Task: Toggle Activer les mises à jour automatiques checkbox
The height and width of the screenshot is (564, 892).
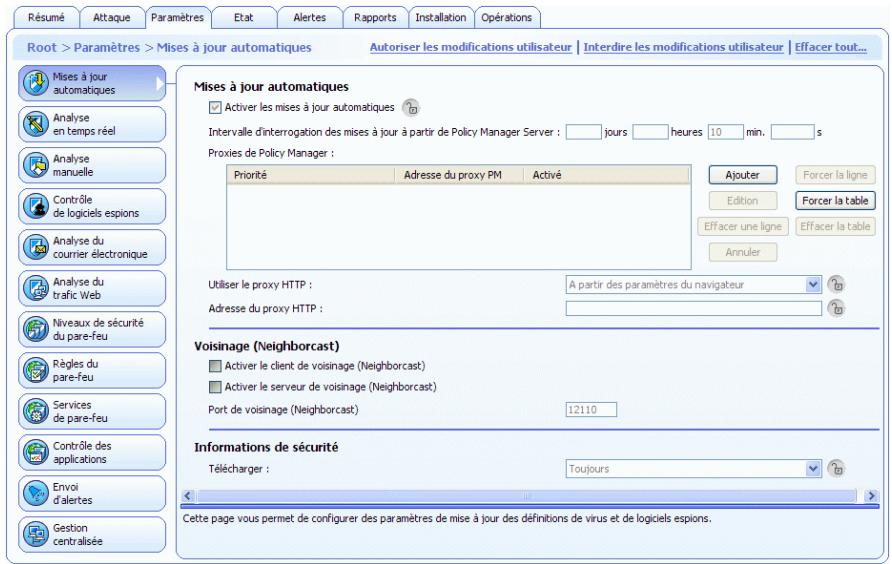Action: click(215, 107)
